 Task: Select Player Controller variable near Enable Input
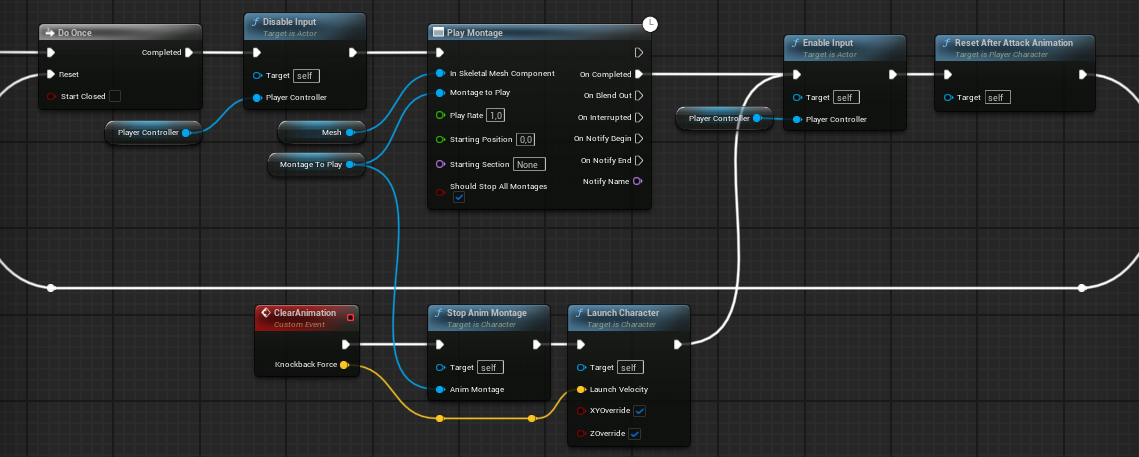[x=723, y=118]
